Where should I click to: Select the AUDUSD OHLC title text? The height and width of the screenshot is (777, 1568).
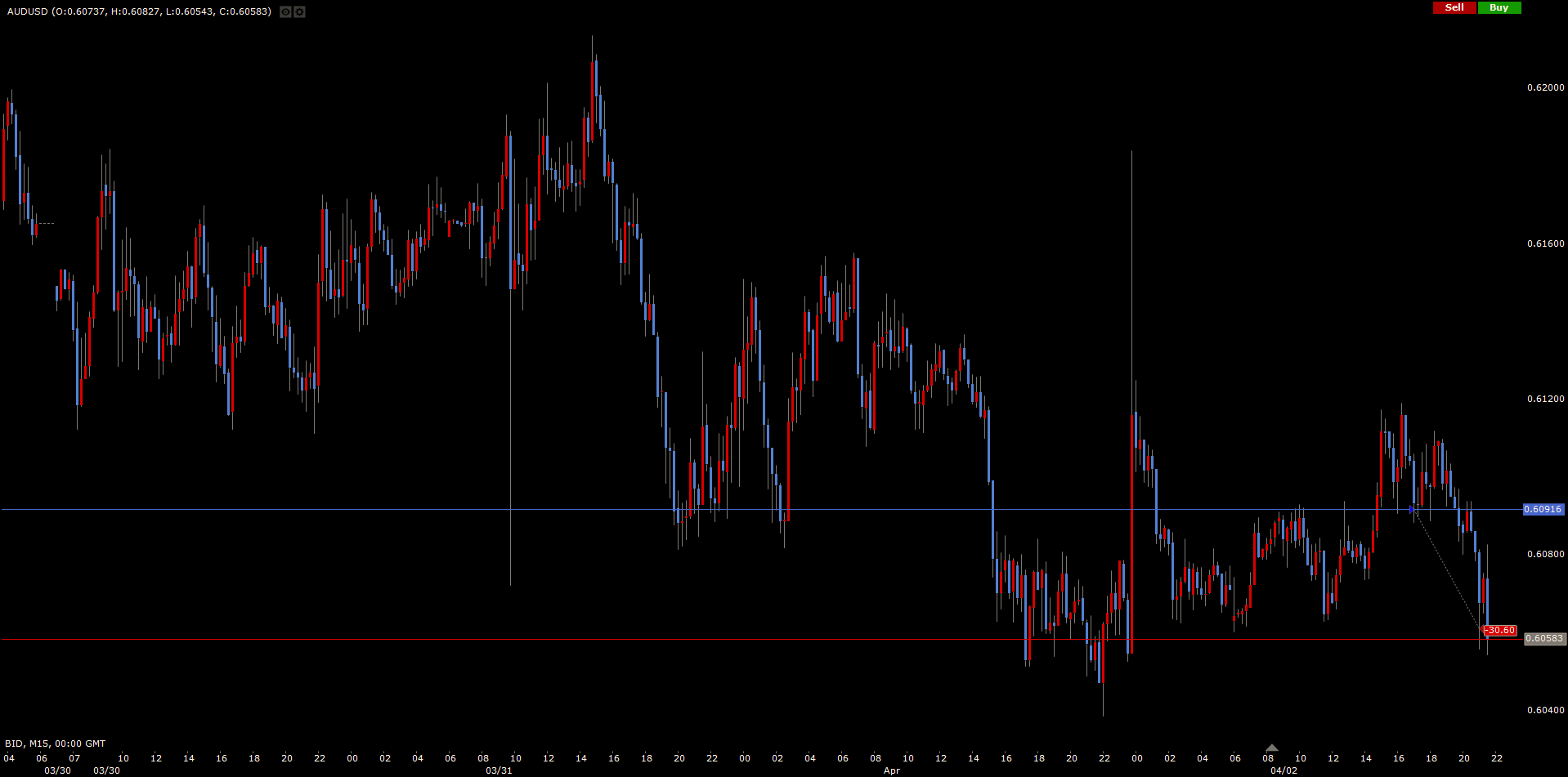click(139, 11)
